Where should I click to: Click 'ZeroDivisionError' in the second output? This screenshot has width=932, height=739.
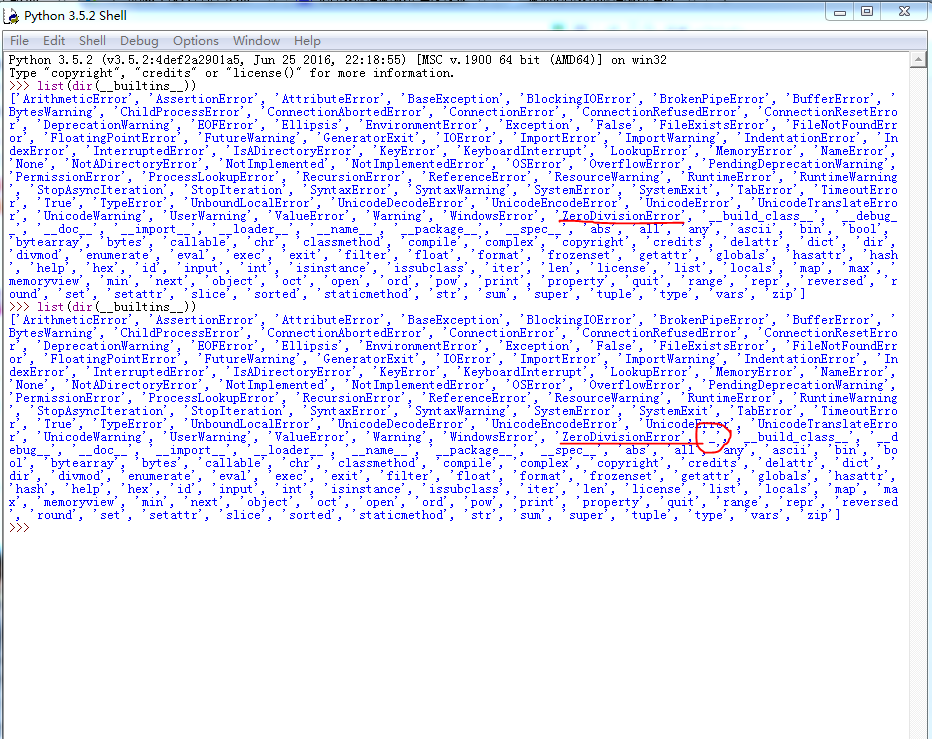[x=621, y=437]
